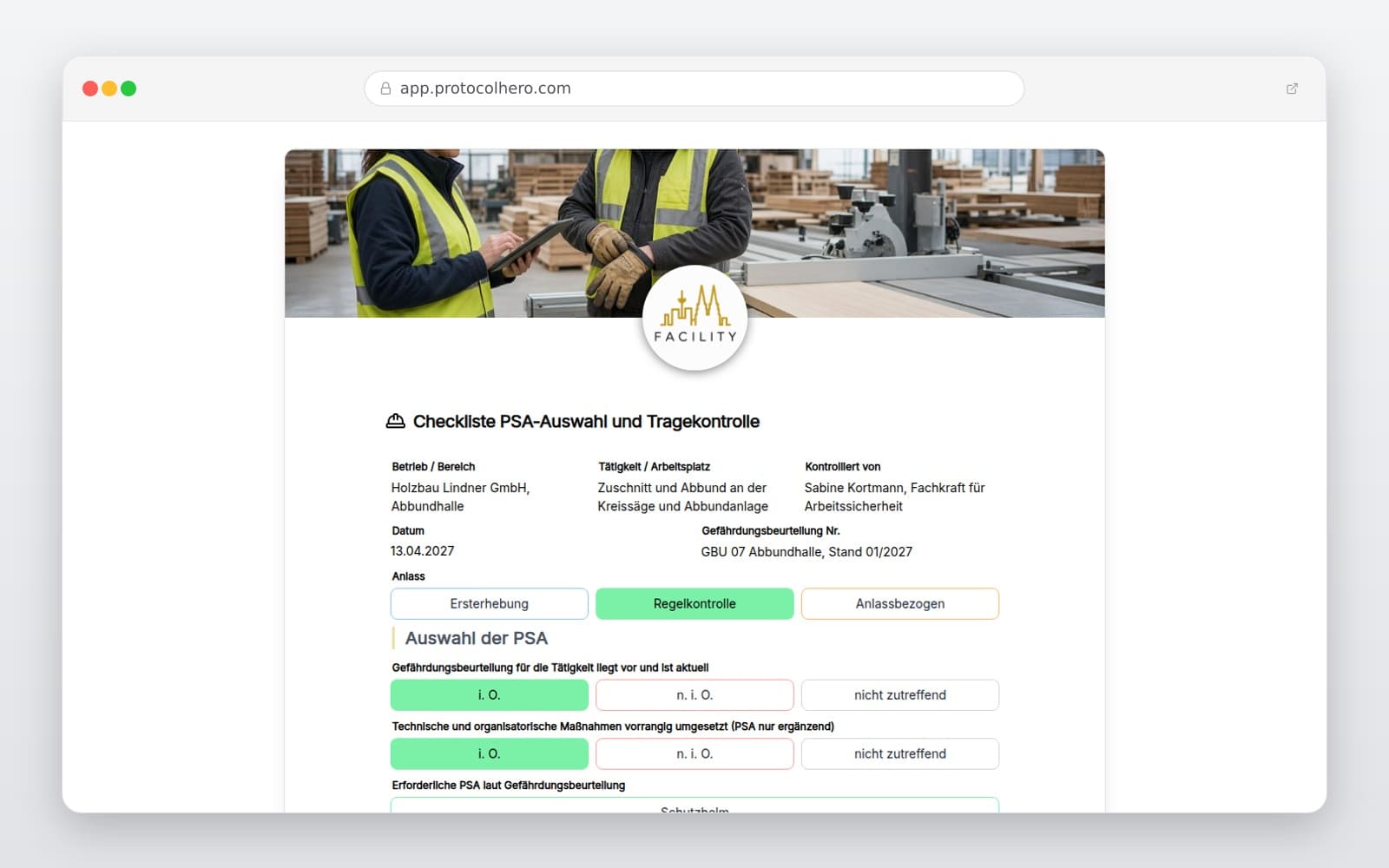Click the green macOS maximize button
The width and height of the screenshot is (1389, 868).
(x=128, y=89)
